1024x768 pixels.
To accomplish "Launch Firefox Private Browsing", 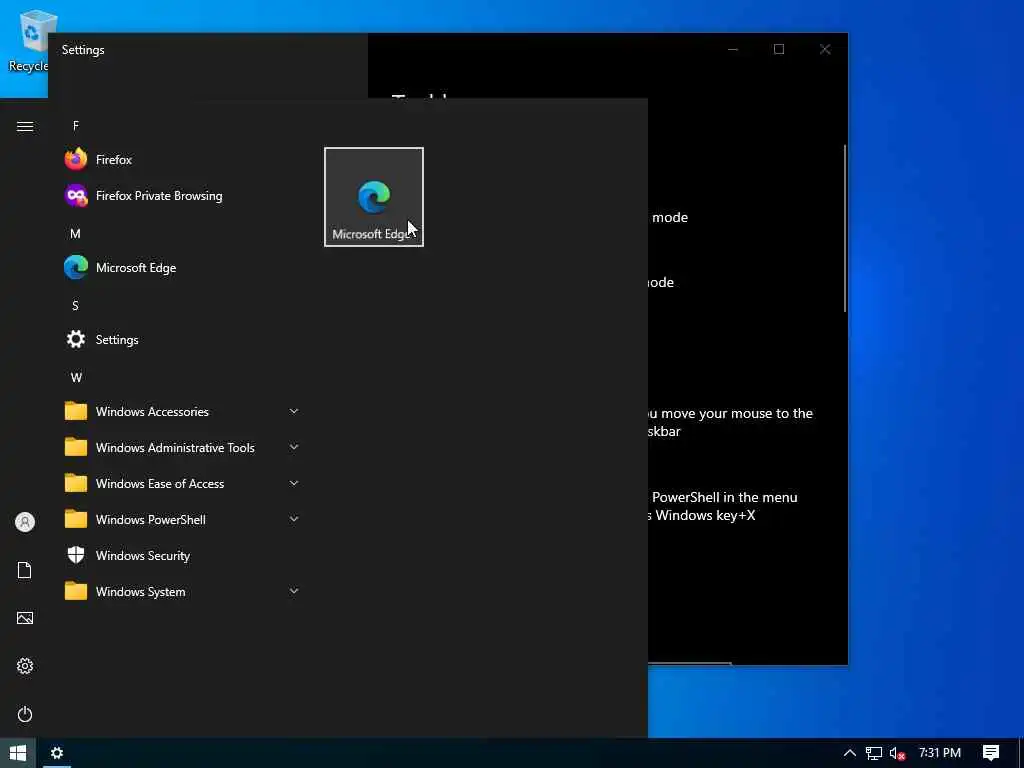I will [x=181, y=195].
